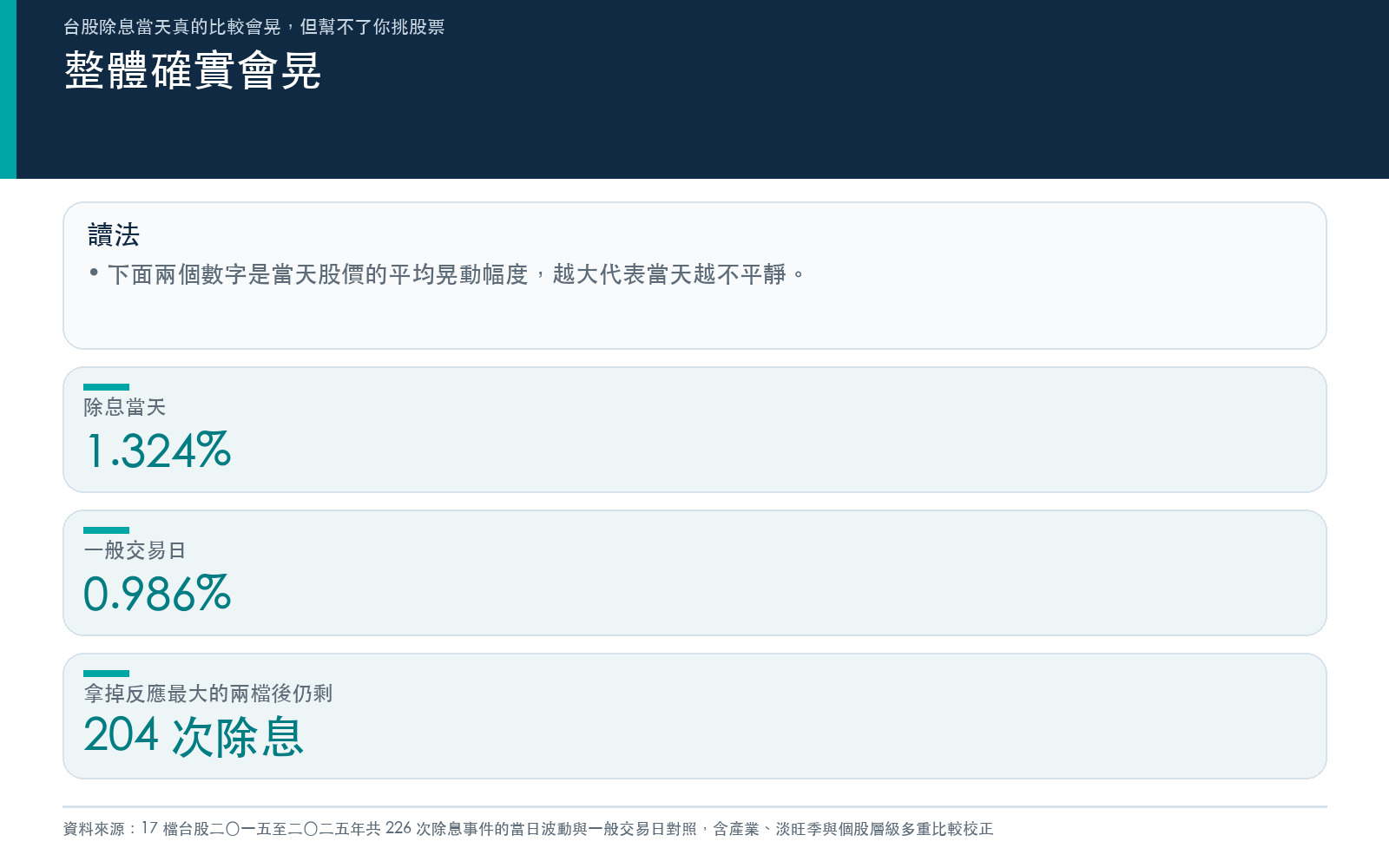The height and width of the screenshot is (868, 1389).
Task: Select the value 0.986%
Action: [x=158, y=594]
